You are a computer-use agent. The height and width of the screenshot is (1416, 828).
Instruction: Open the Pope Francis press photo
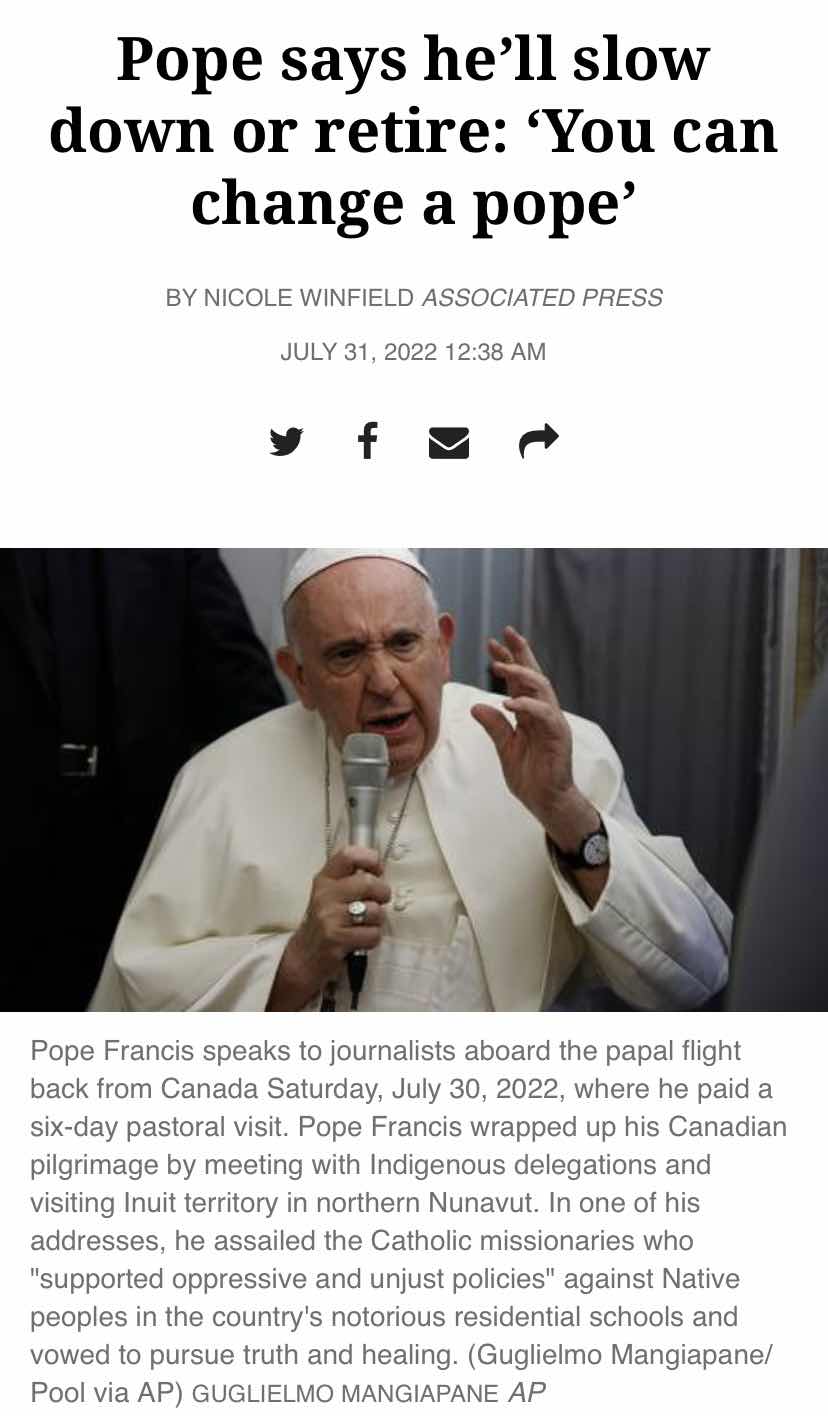pyautogui.click(x=414, y=780)
